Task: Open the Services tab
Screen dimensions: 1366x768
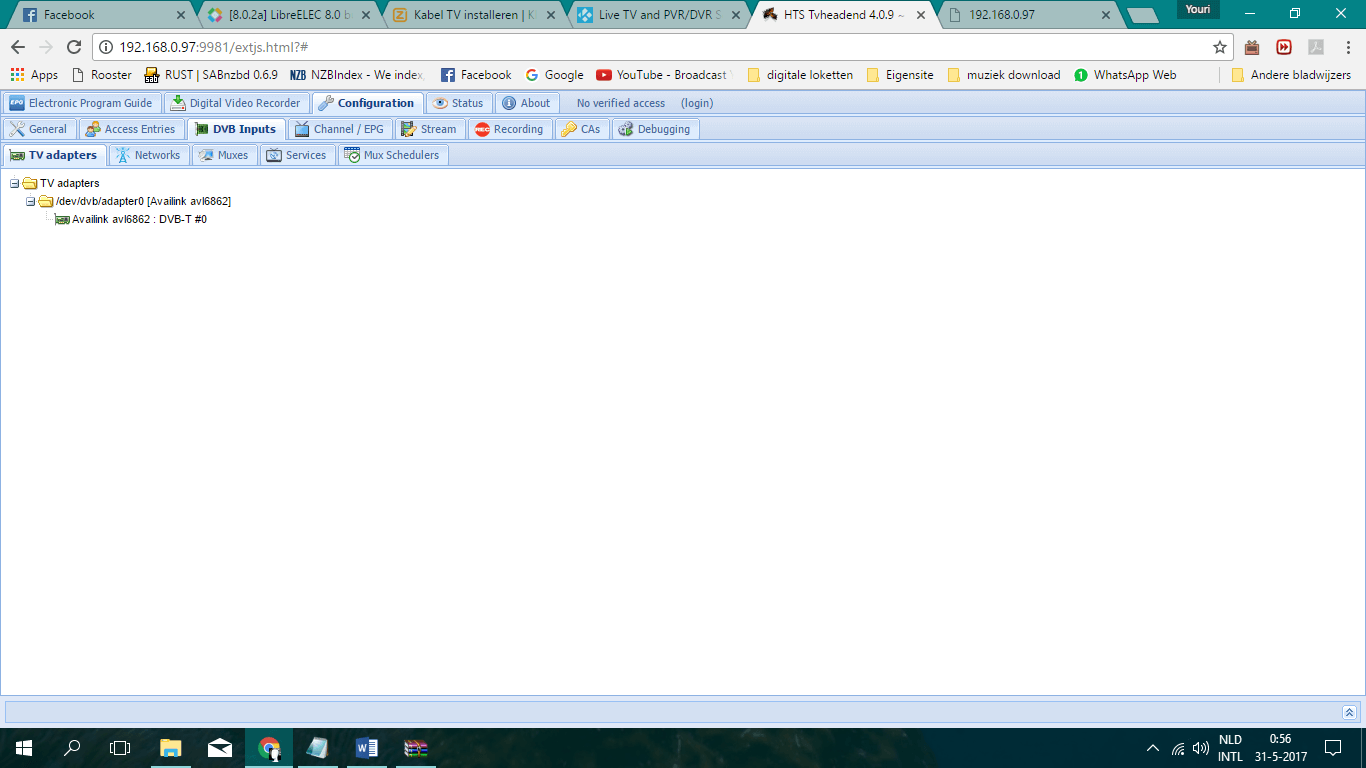Action: 296,155
